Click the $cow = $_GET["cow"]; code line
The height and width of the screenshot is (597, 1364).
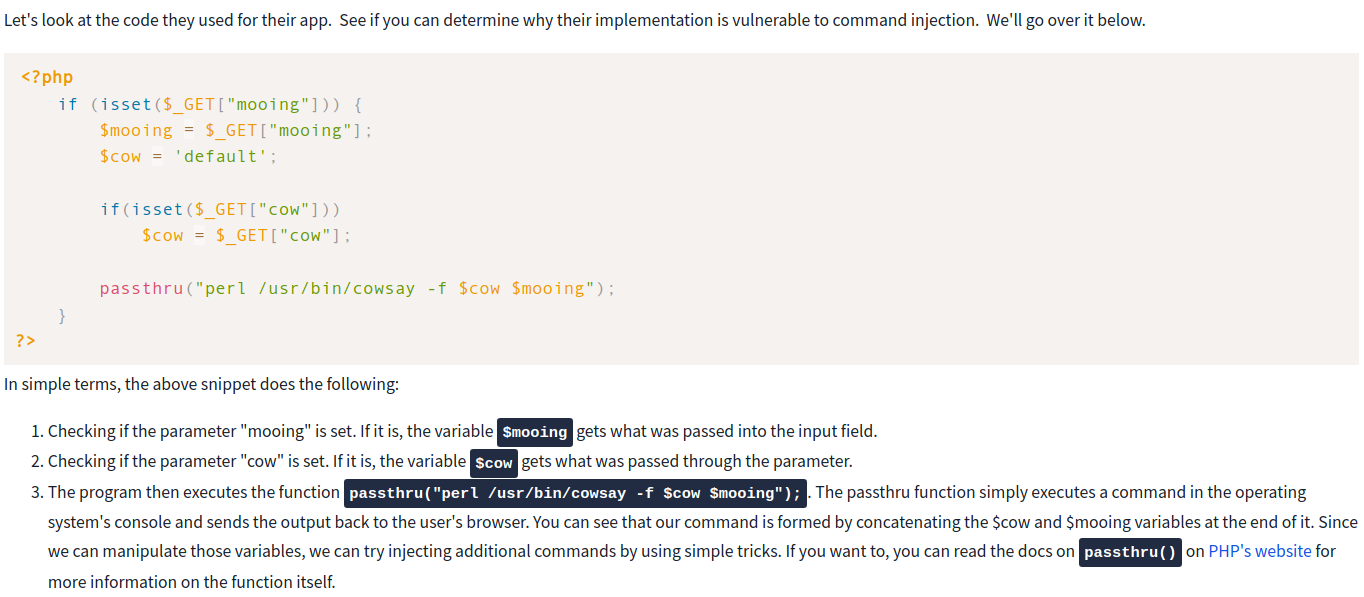[x=246, y=235]
